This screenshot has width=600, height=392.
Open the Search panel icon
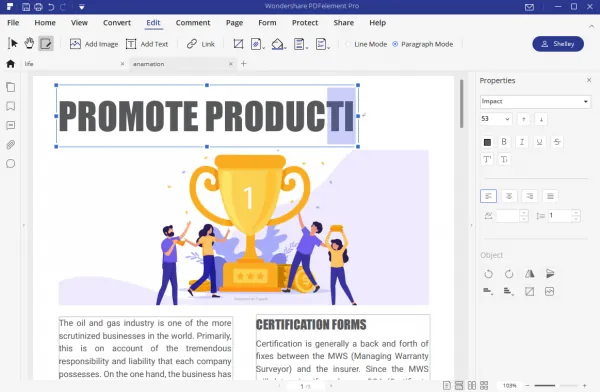(11, 164)
